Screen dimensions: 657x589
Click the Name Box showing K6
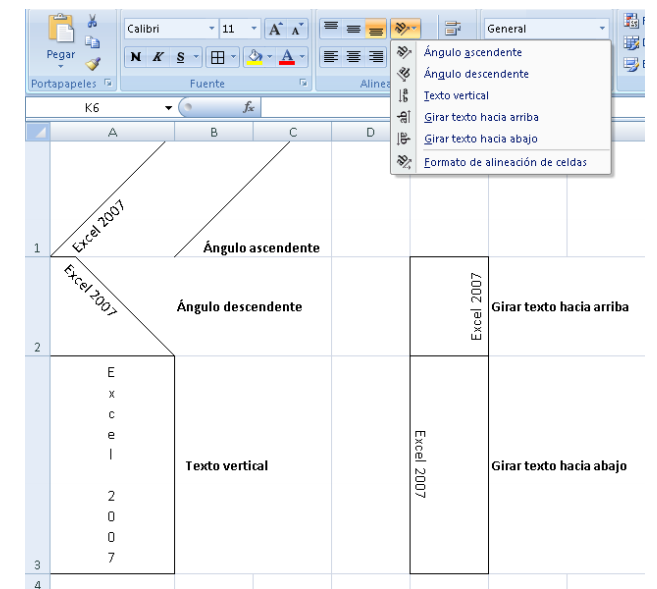[92, 106]
